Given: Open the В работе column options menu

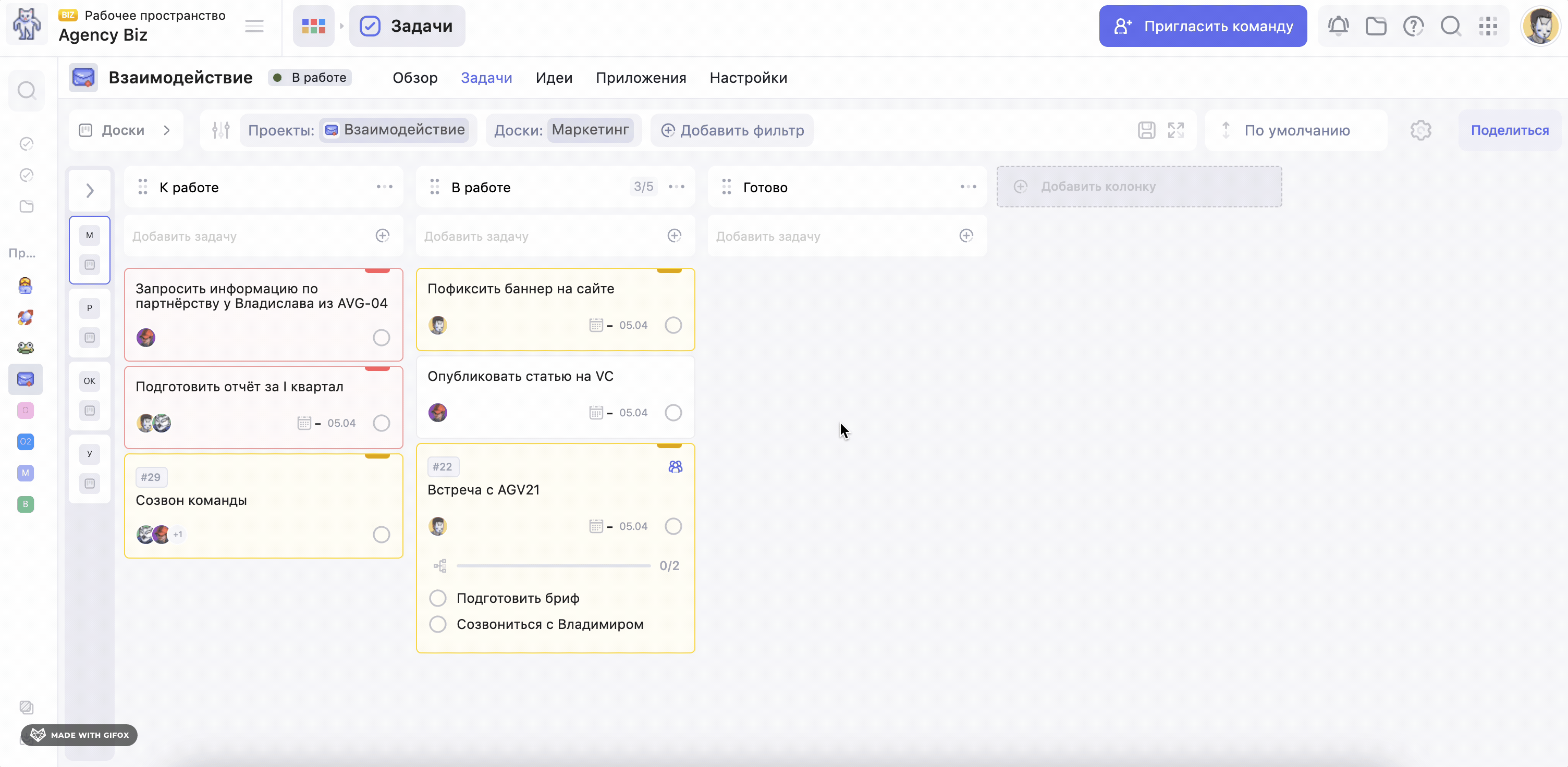Looking at the screenshot, I should tap(676, 187).
